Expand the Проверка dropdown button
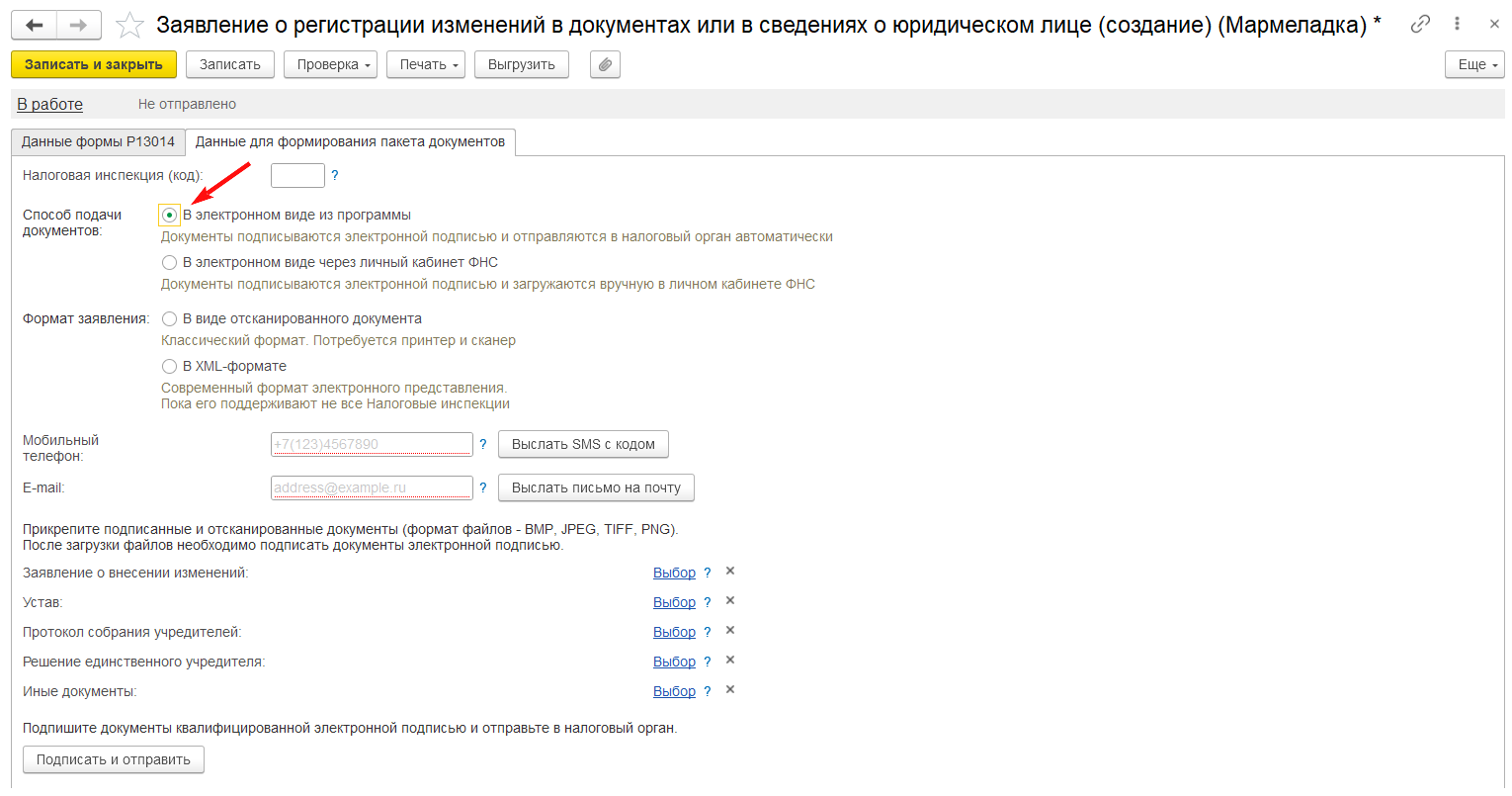Image resolution: width=1512 pixels, height=796 pixels. pos(330,65)
